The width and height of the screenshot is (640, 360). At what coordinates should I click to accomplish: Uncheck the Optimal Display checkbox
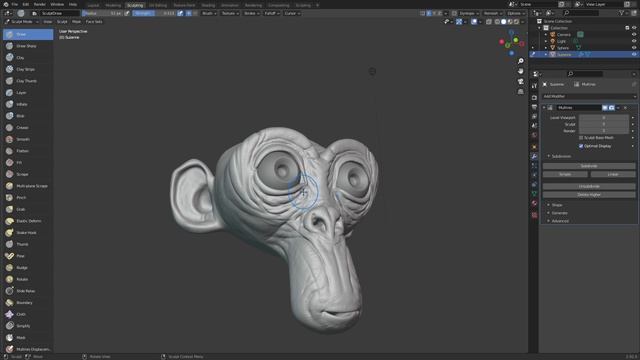tap(581, 146)
